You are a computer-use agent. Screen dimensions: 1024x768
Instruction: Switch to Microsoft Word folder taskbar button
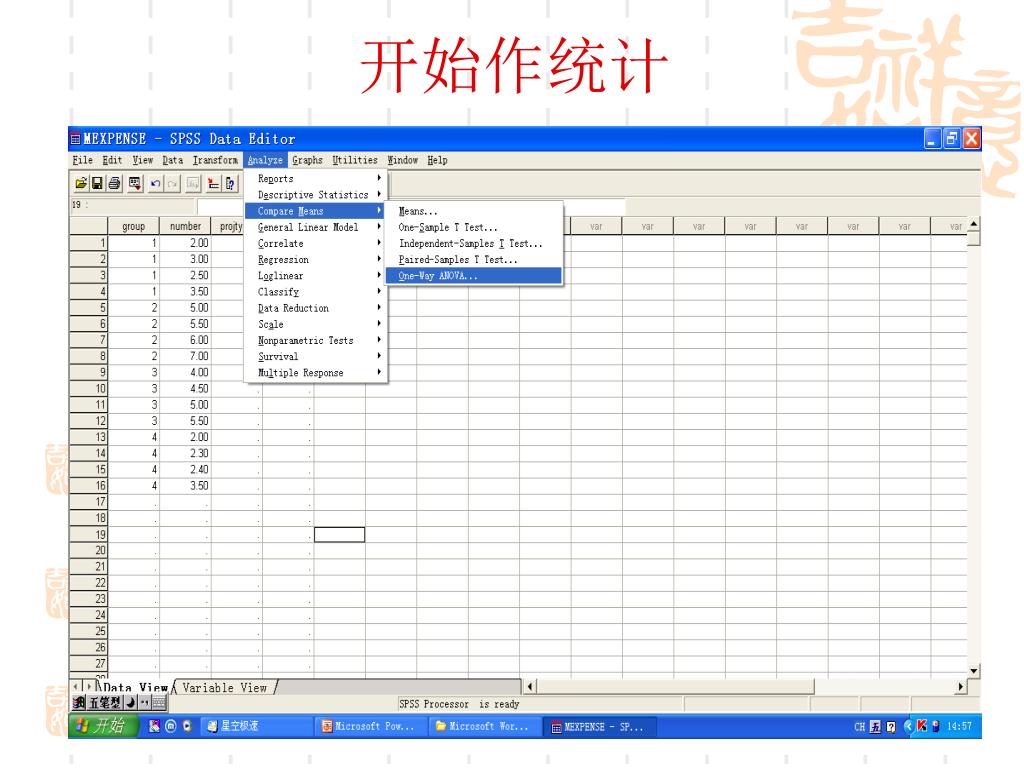click(485, 726)
